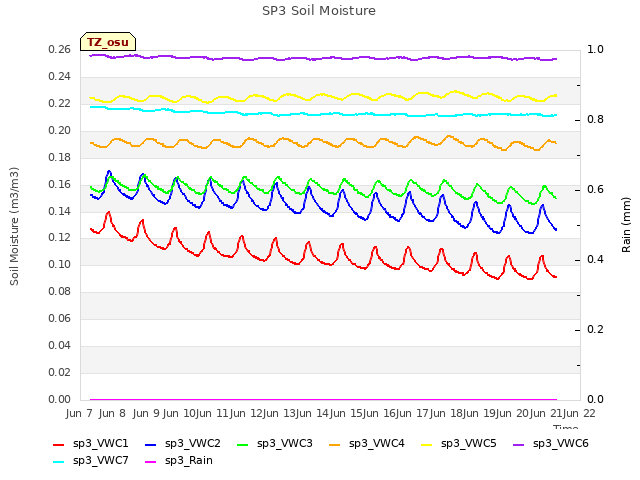Screen dimensions: 640x480
Task: Click the magenta sp3_Rain legend color marker
Action: click(x=151, y=462)
